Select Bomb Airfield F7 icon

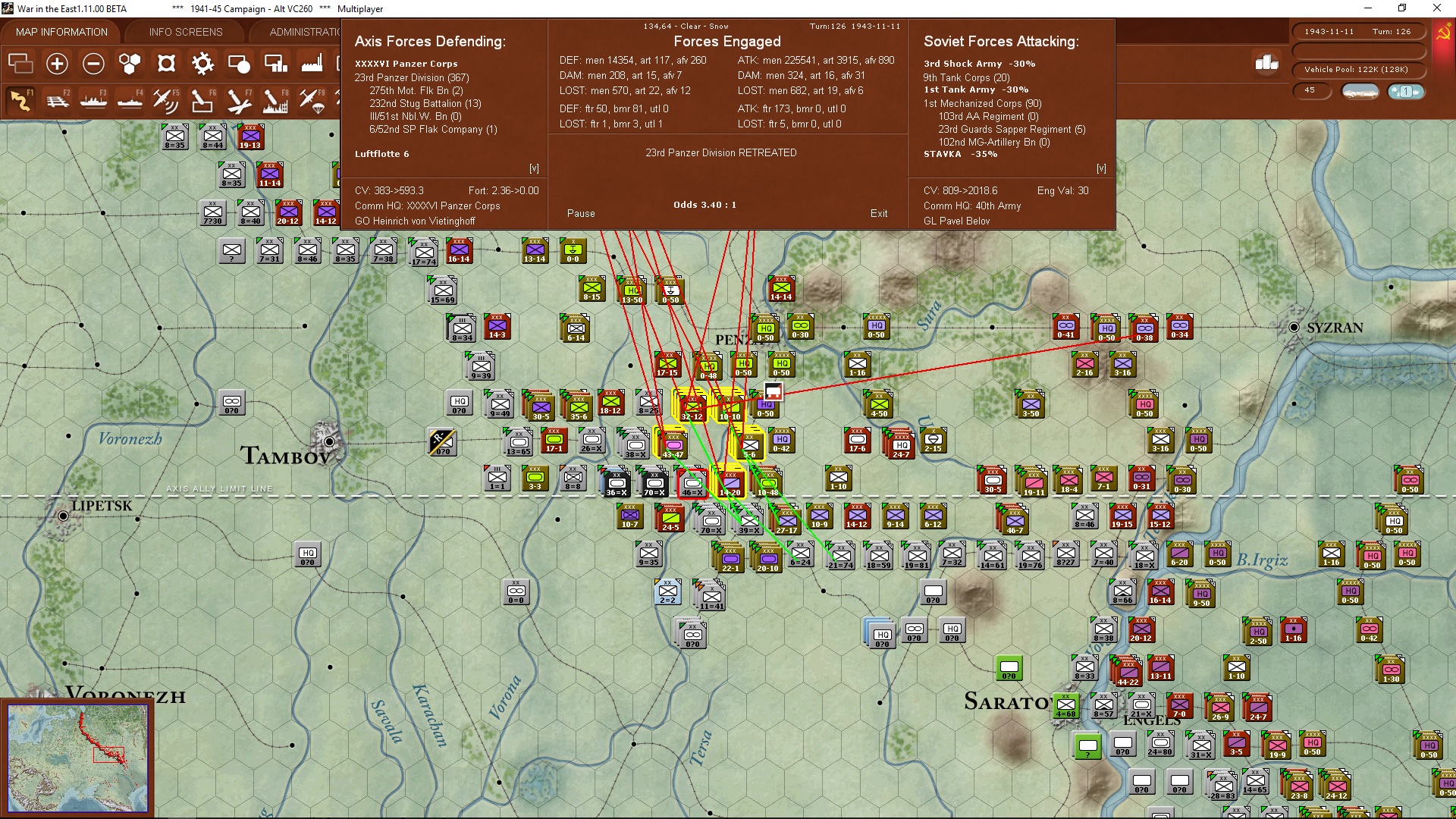(239, 100)
